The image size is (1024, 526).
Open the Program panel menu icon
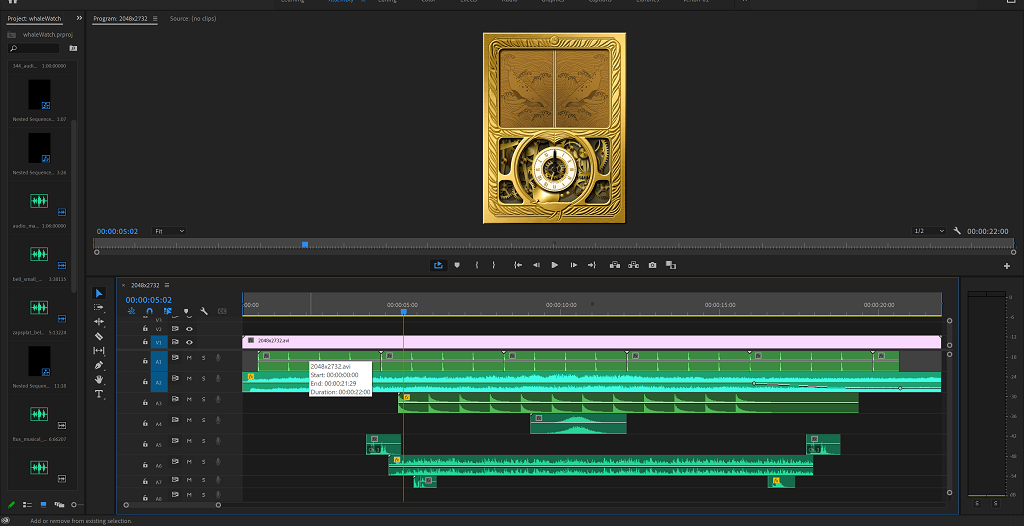click(155, 19)
